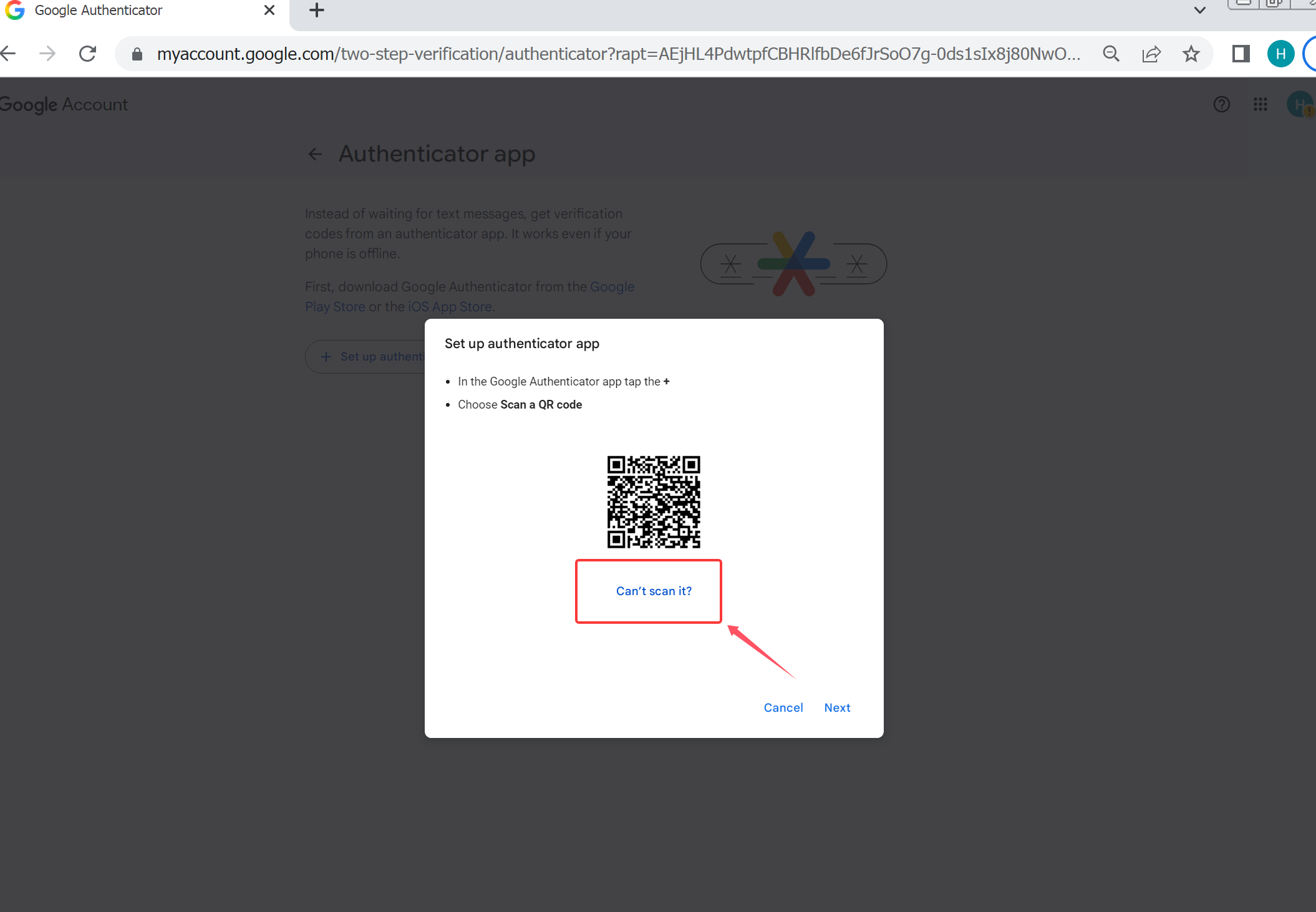Open the Google Account profile avatar
This screenshot has height=912, width=1316.
coord(1300,104)
